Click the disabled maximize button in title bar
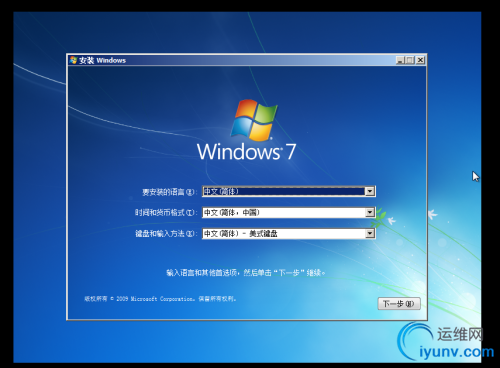This screenshot has width=500, height=368. (410, 60)
